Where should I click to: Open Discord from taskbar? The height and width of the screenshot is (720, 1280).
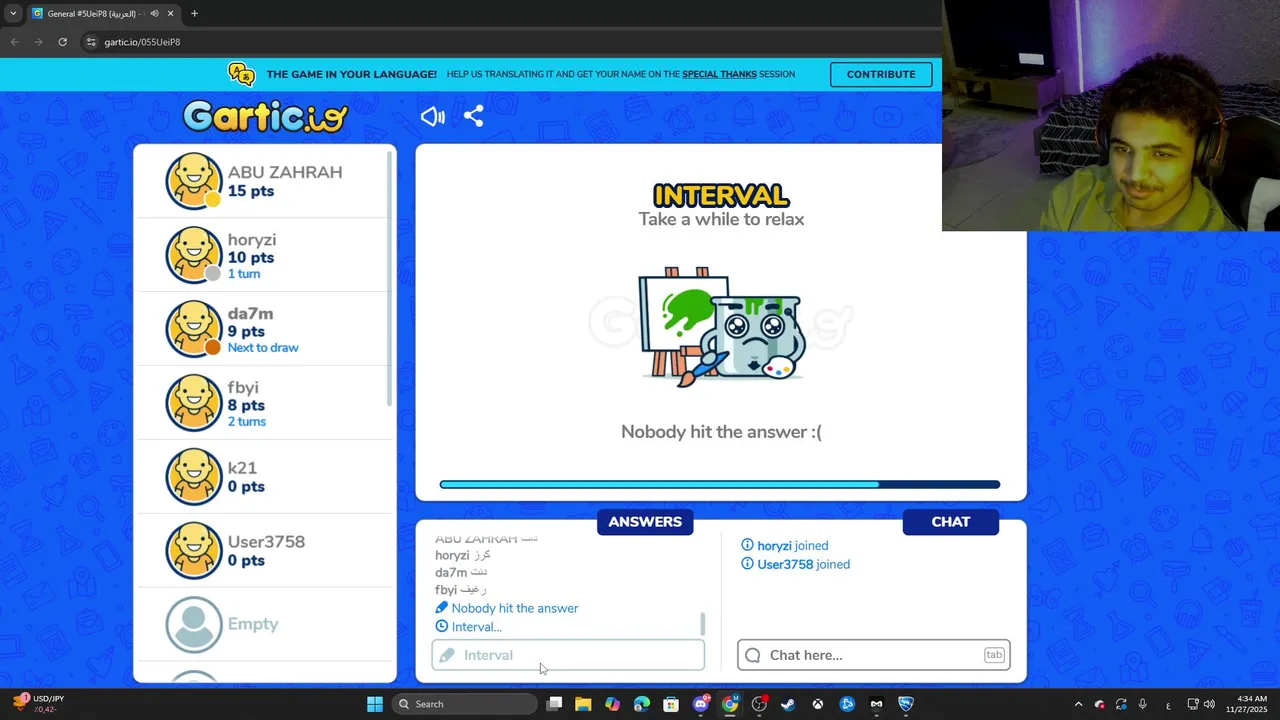click(701, 704)
